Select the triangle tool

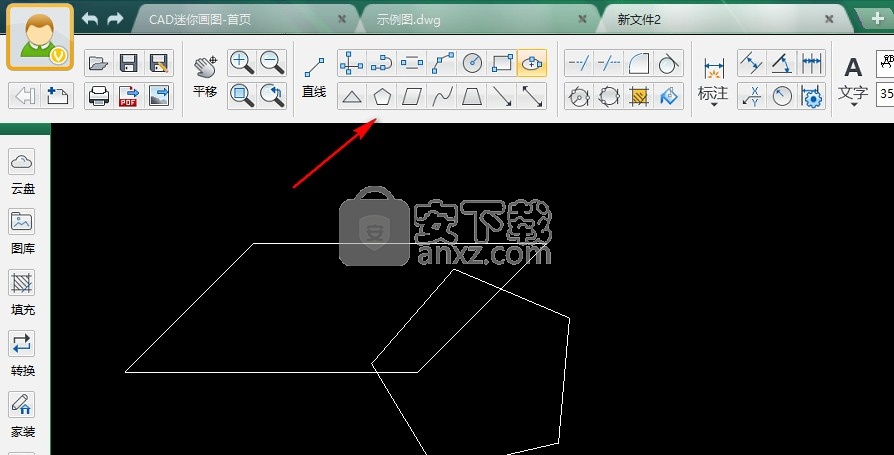(x=352, y=96)
